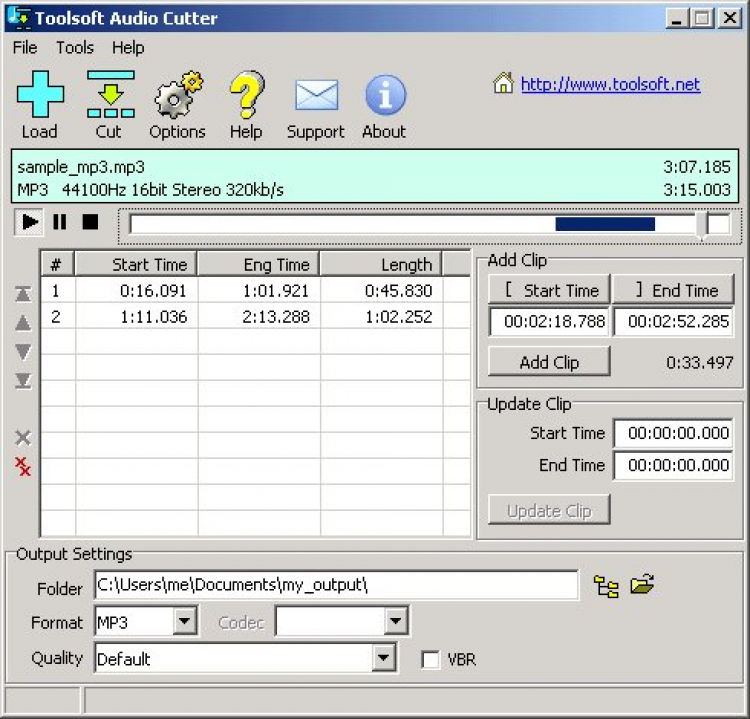Start playback with the Play button

[29, 222]
